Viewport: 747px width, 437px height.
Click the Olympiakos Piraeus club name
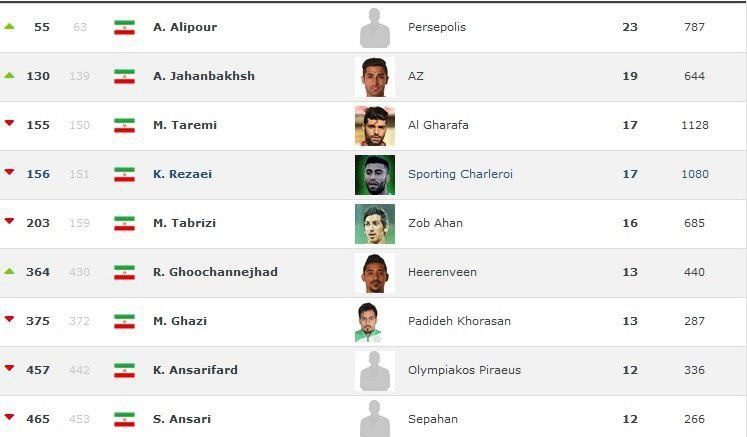[x=464, y=370]
